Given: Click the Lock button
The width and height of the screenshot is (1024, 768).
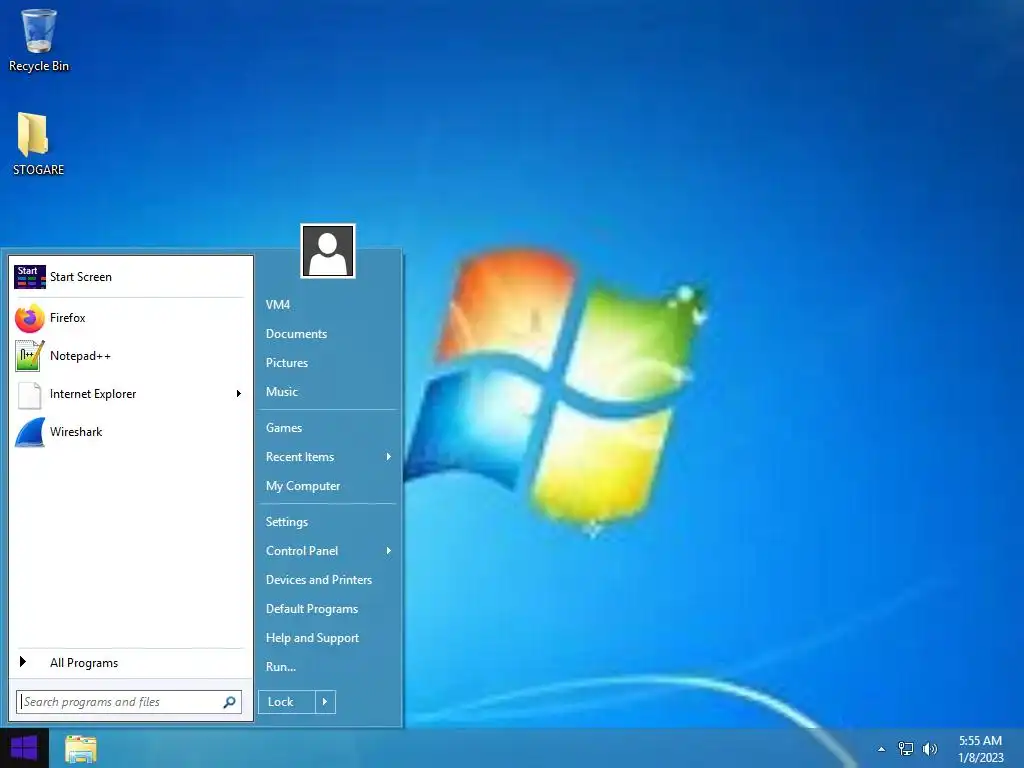Looking at the screenshot, I should [x=287, y=702].
